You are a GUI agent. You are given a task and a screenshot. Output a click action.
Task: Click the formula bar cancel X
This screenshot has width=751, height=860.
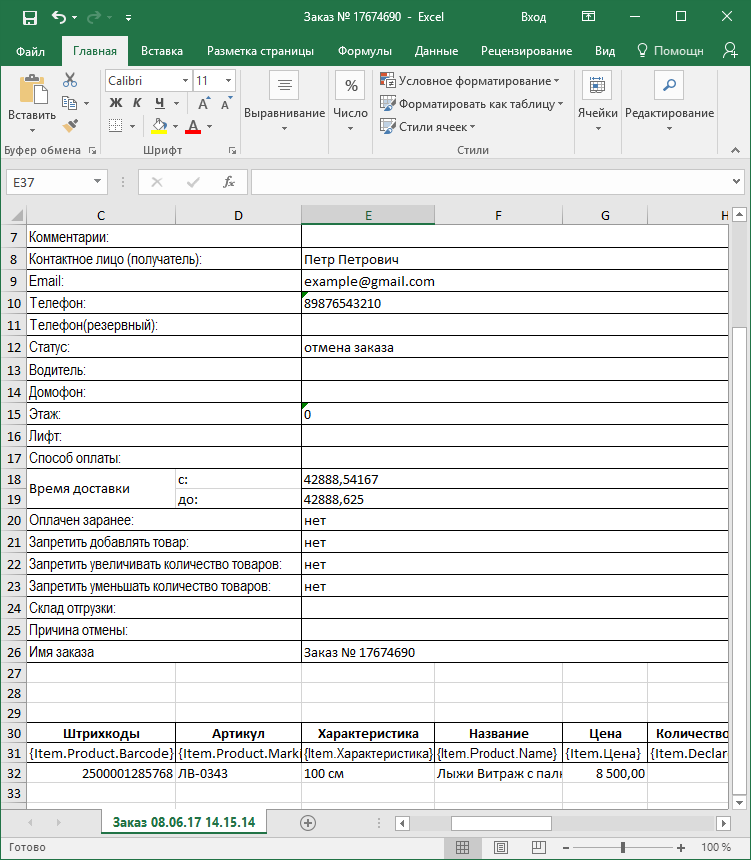pyautogui.click(x=157, y=182)
